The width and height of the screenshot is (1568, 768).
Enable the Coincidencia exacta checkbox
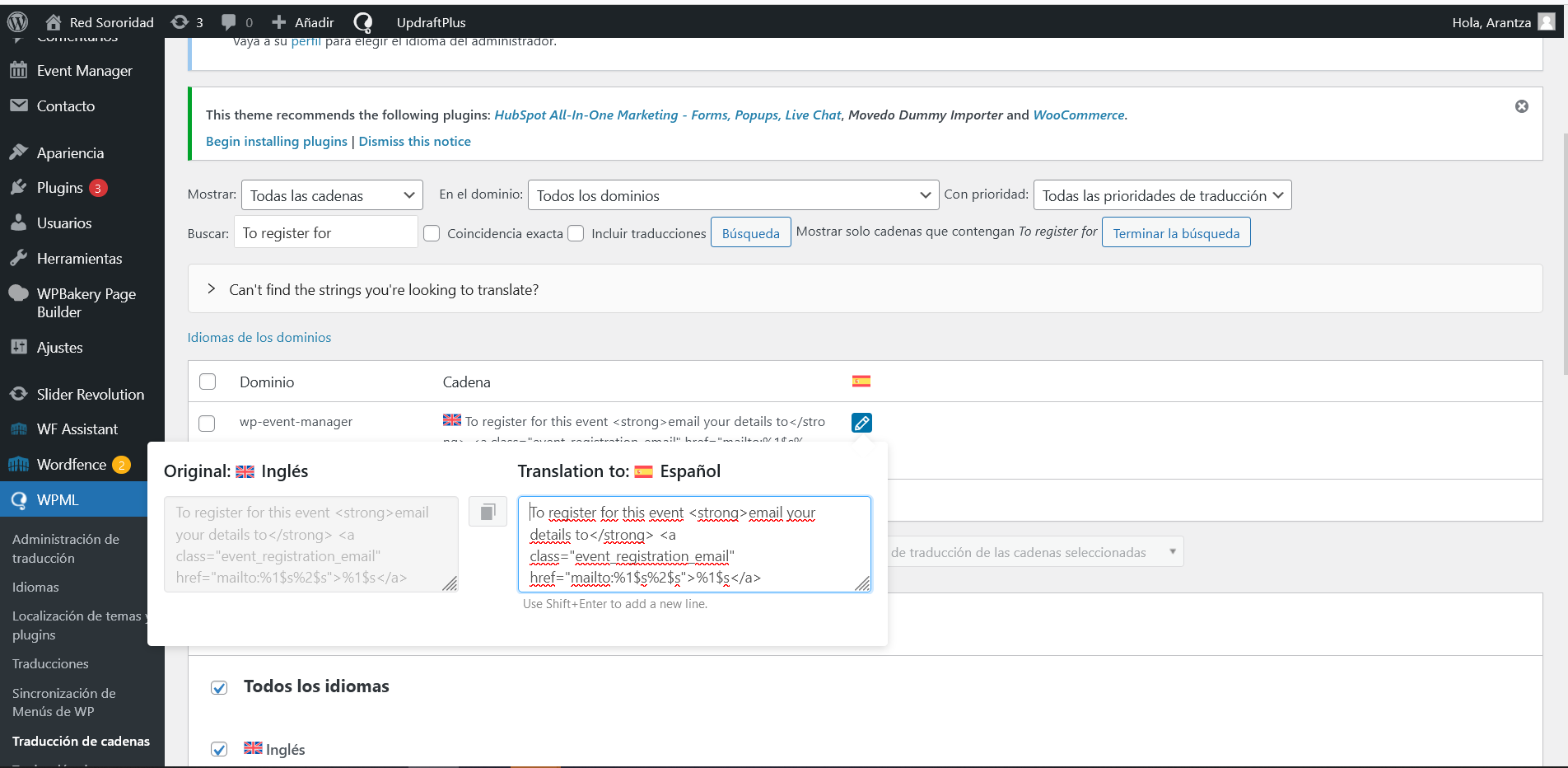432,233
